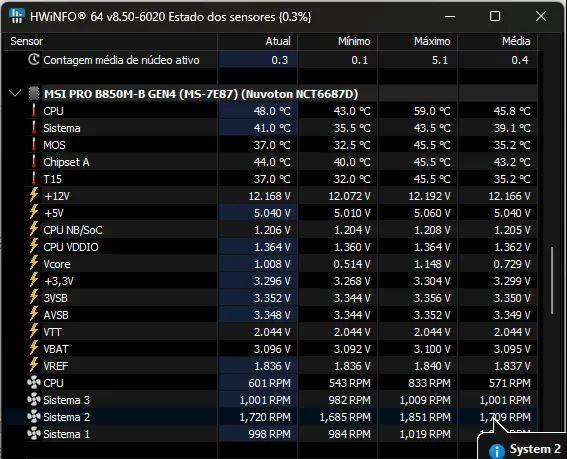Click the thermometer icon for the CPU temperature
The width and height of the screenshot is (567, 459).
tap(34, 111)
